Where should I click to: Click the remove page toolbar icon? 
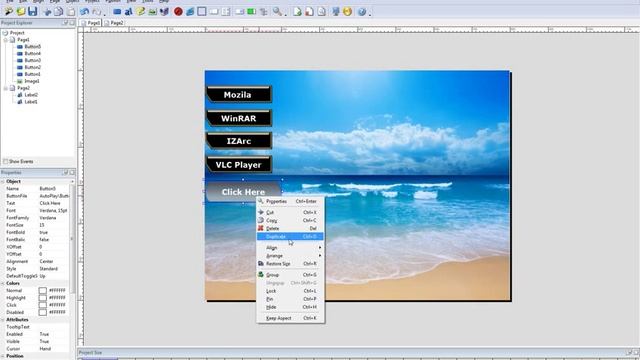(309, 12)
